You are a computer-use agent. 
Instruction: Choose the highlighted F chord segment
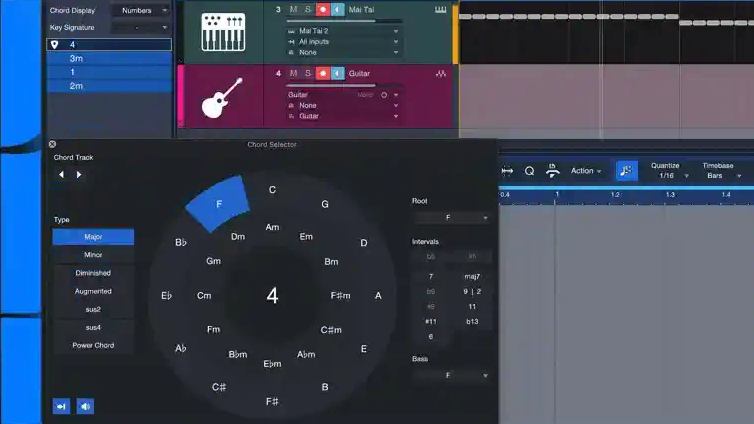pyautogui.click(x=219, y=204)
